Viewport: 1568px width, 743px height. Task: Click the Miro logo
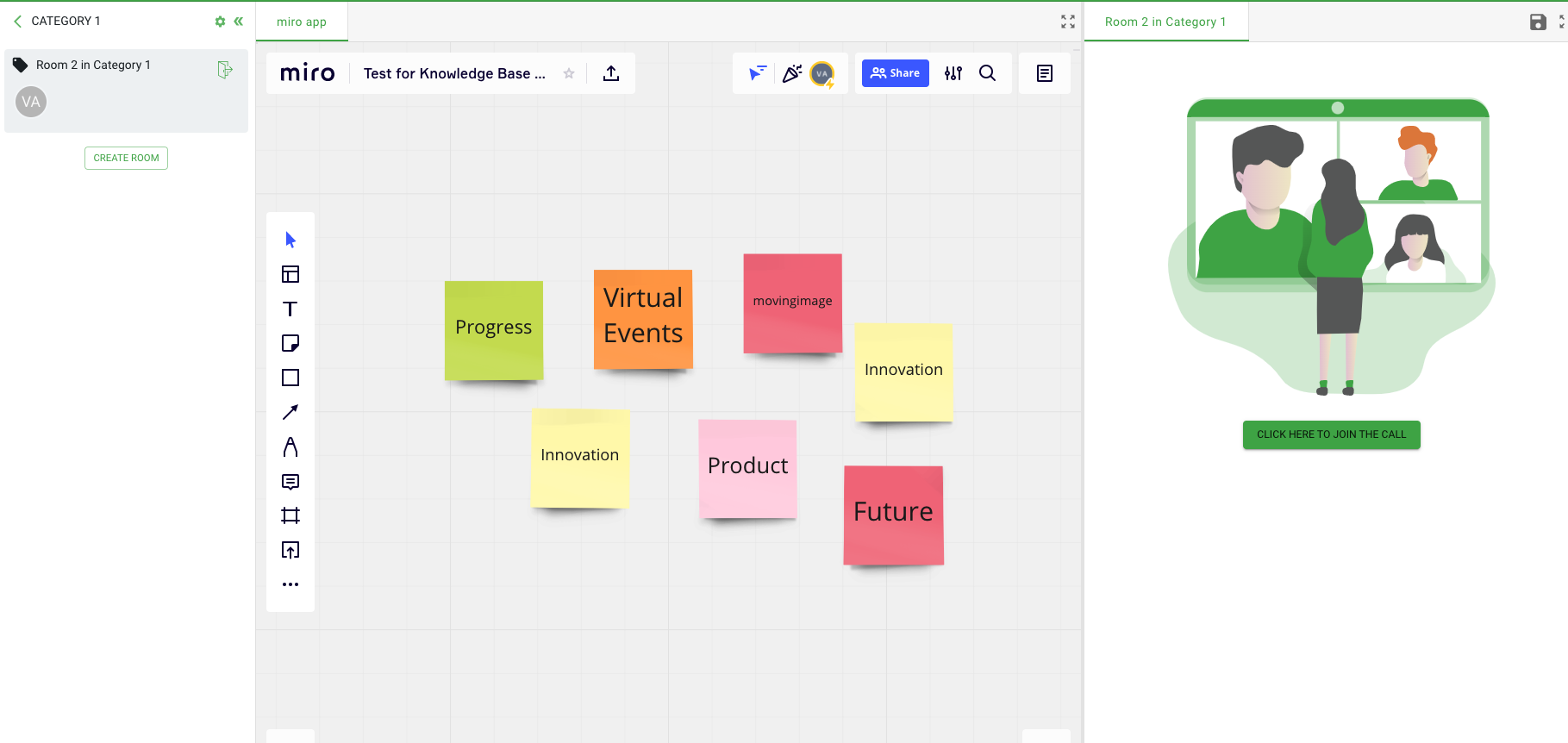pyautogui.click(x=308, y=73)
